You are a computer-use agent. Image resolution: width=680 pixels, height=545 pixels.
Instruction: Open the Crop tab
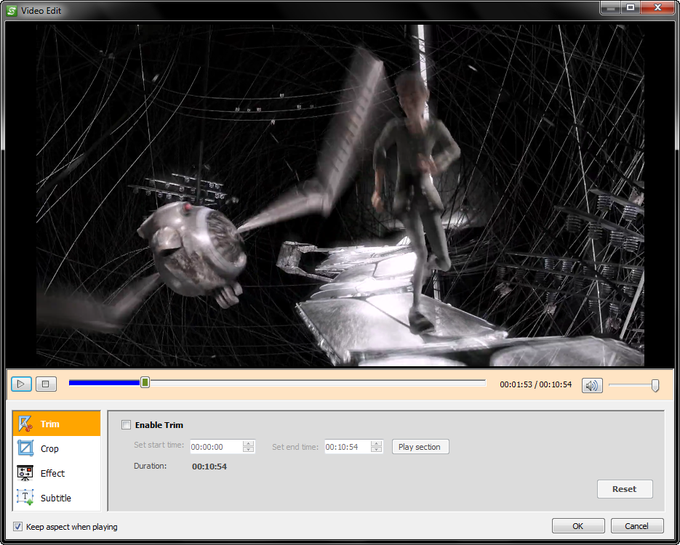[x=57, y=448]
